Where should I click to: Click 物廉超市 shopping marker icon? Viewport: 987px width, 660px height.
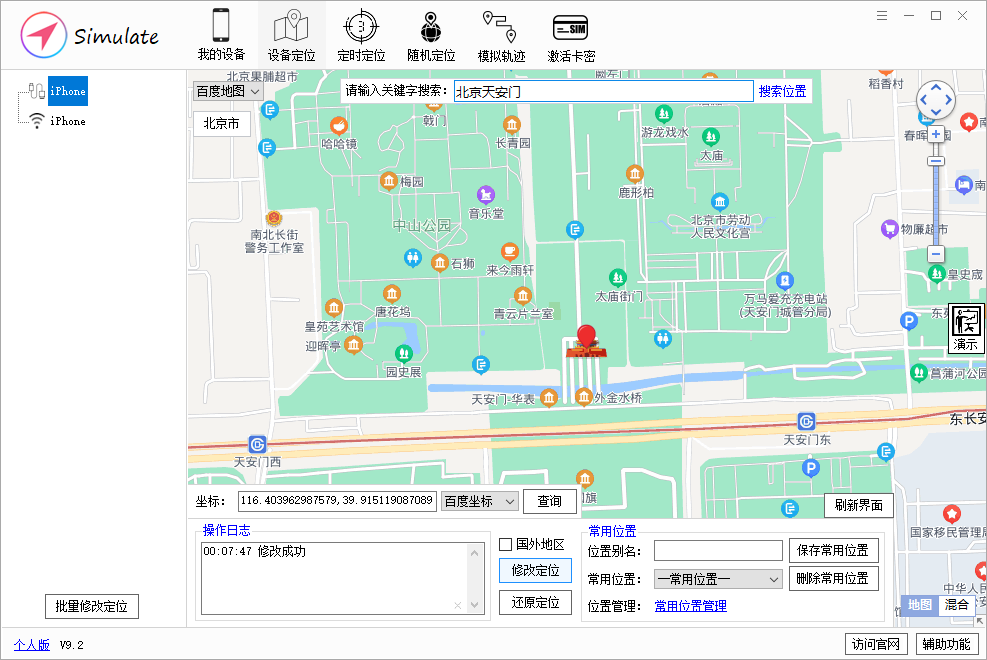point(889,229)
